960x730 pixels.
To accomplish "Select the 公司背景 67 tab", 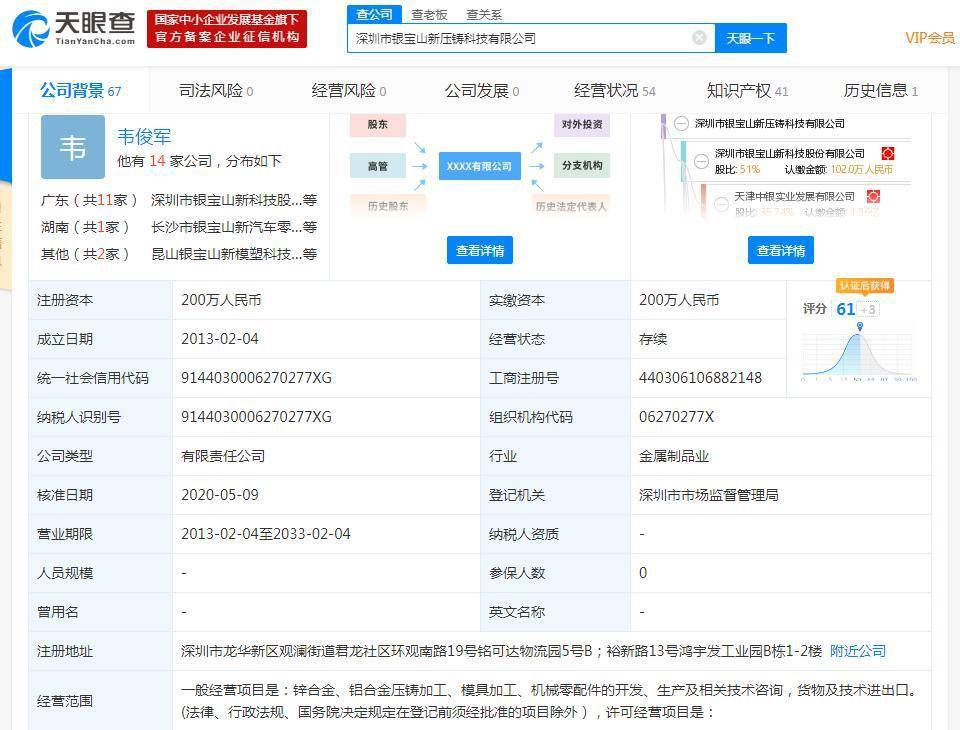I will click(80, 91).
